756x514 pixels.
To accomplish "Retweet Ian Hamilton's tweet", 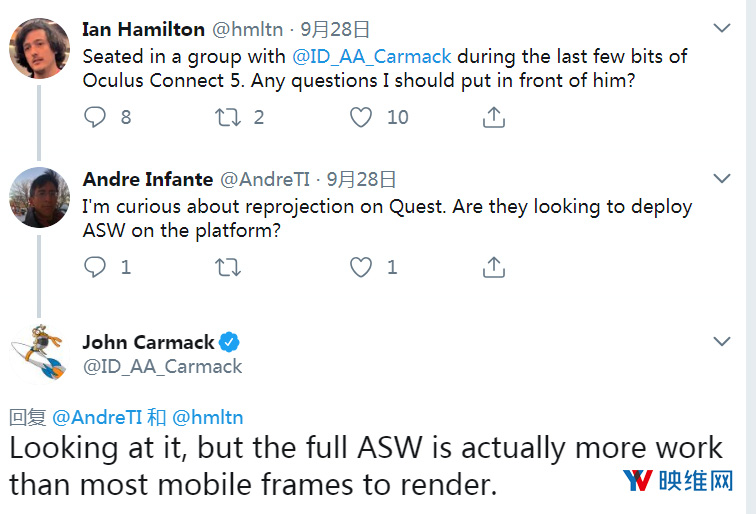I will (x=228, y=117).
